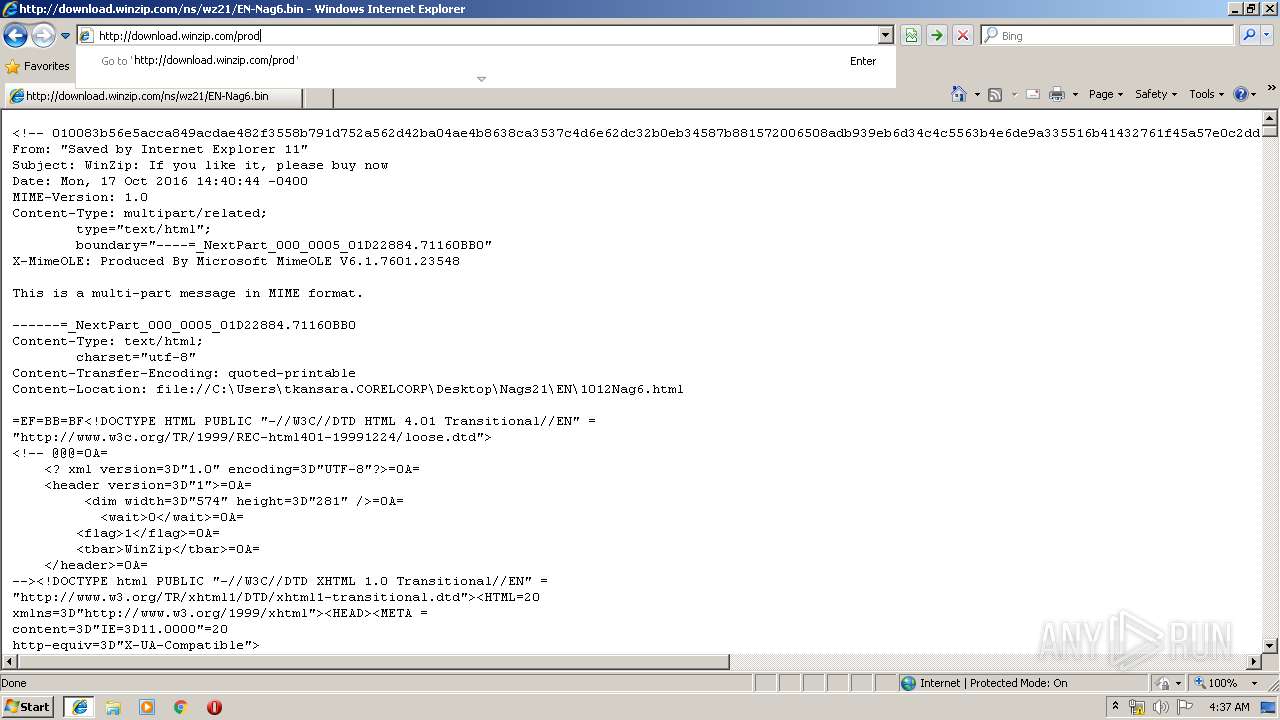1280x720 pixels.
Task: Select the autocomplete suggestion 'Go to http://download.winzip.com/prod'
Action: (x=485, y=60)
